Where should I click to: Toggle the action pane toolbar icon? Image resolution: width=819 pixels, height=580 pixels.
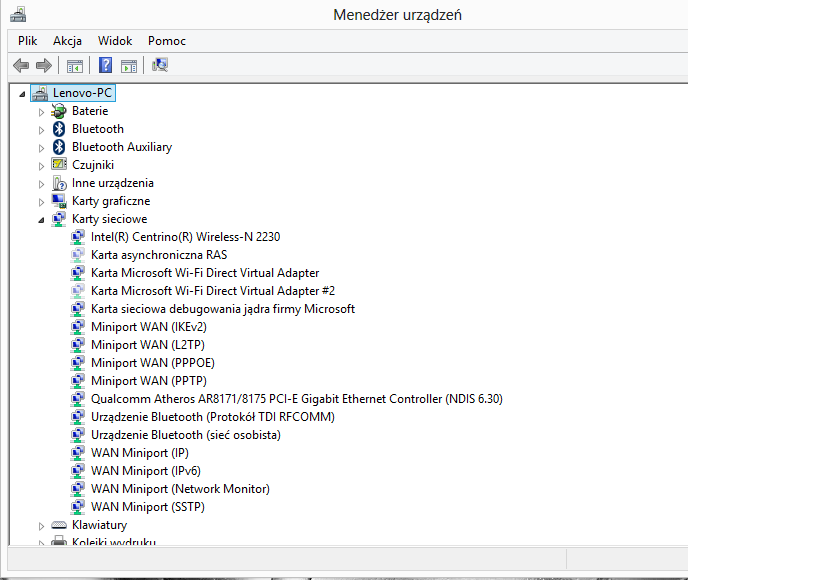[x=128, y=66]
